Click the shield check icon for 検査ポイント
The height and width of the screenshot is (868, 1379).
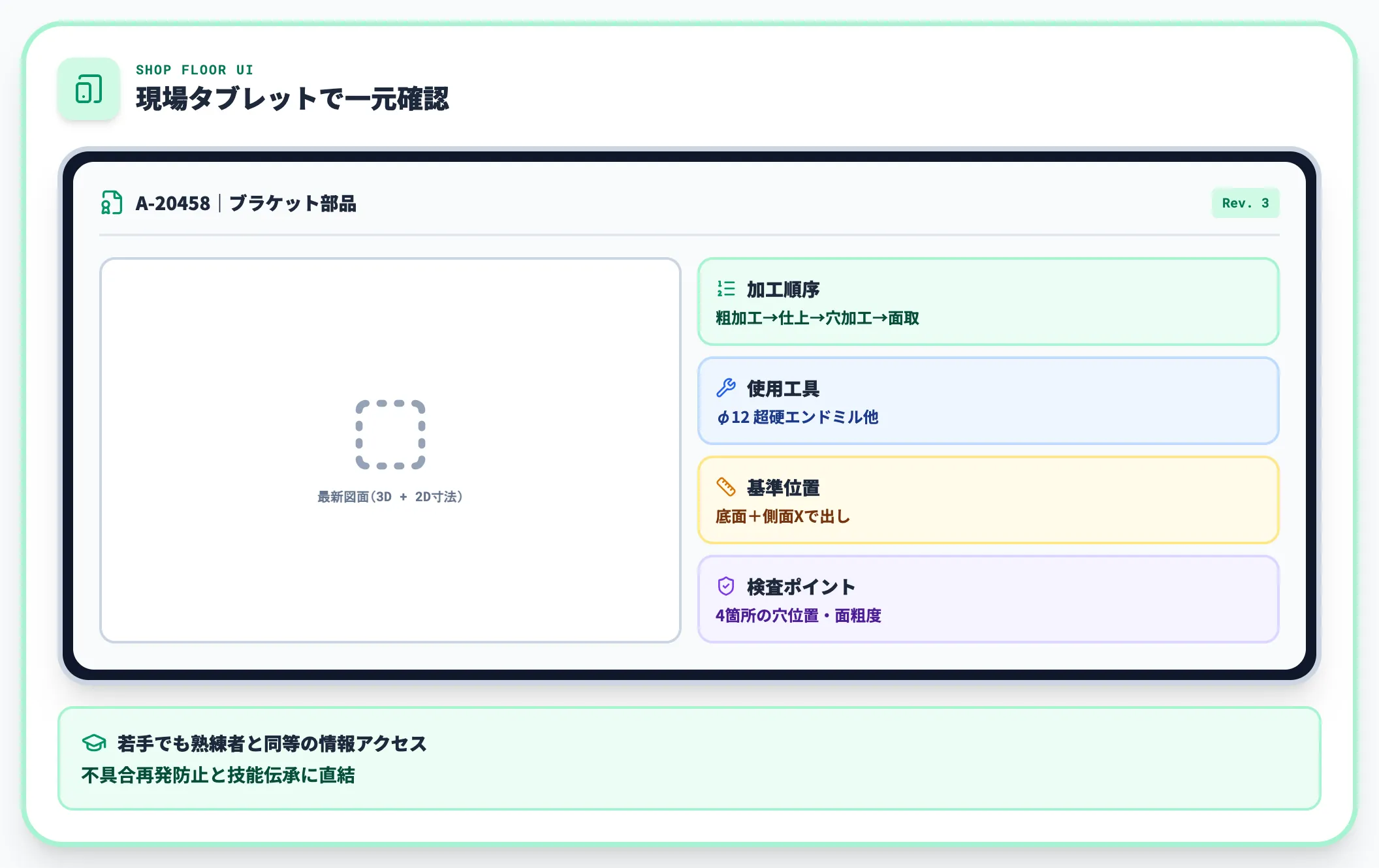[726, 586]
